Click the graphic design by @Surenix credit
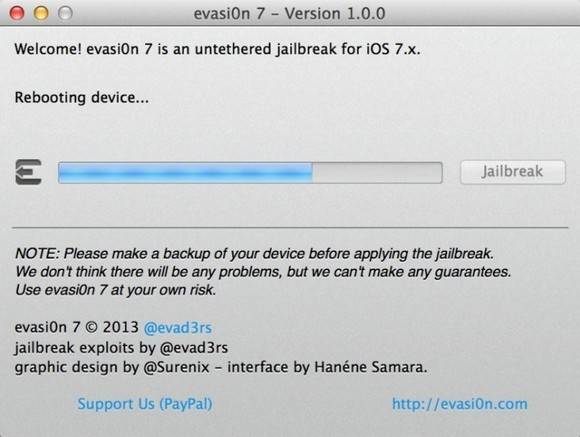 [x=112, y=367]
